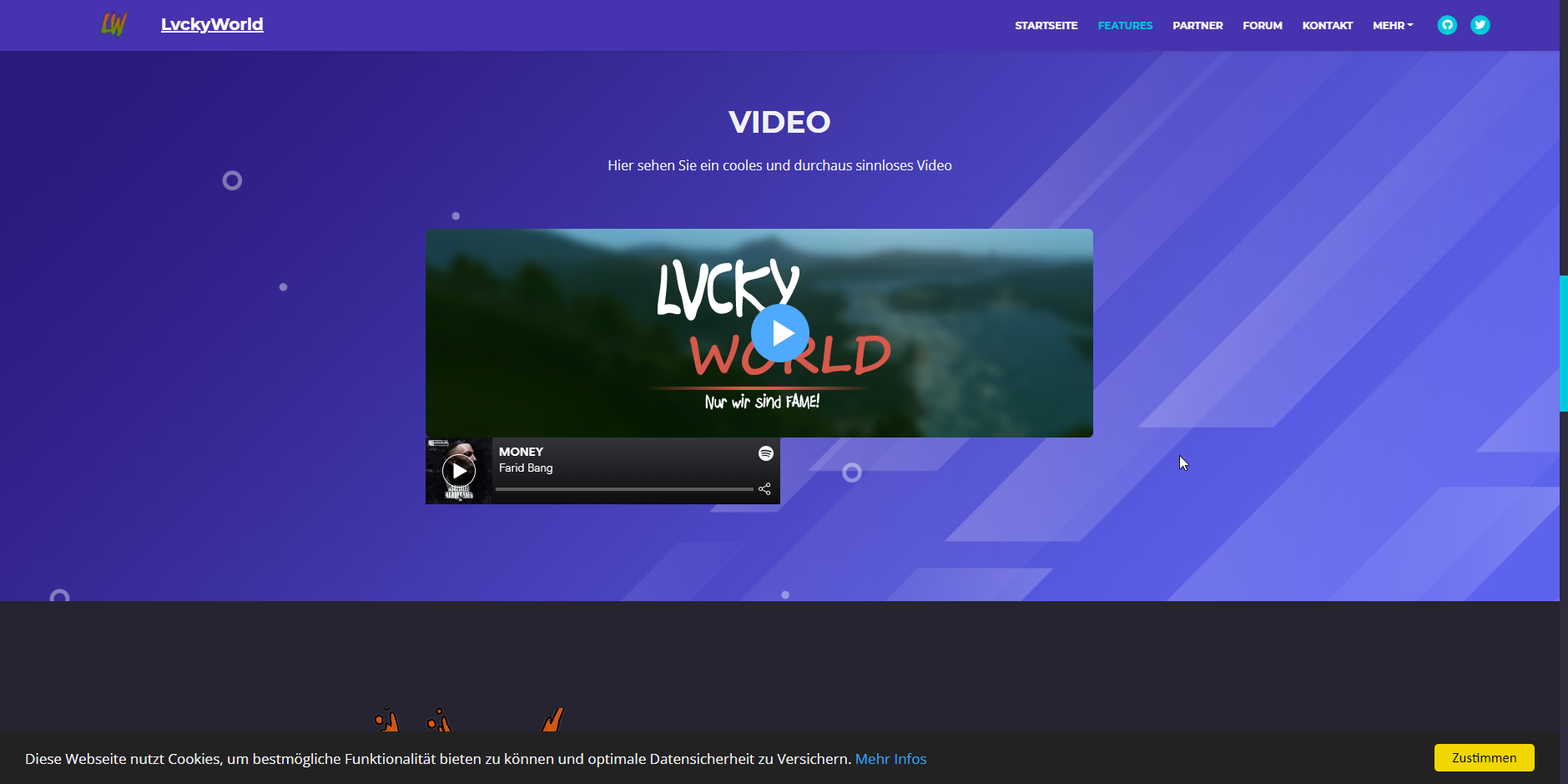Open the GitHub icon link in navbar
The image size is (1568, 784).
pos(1447,25)
